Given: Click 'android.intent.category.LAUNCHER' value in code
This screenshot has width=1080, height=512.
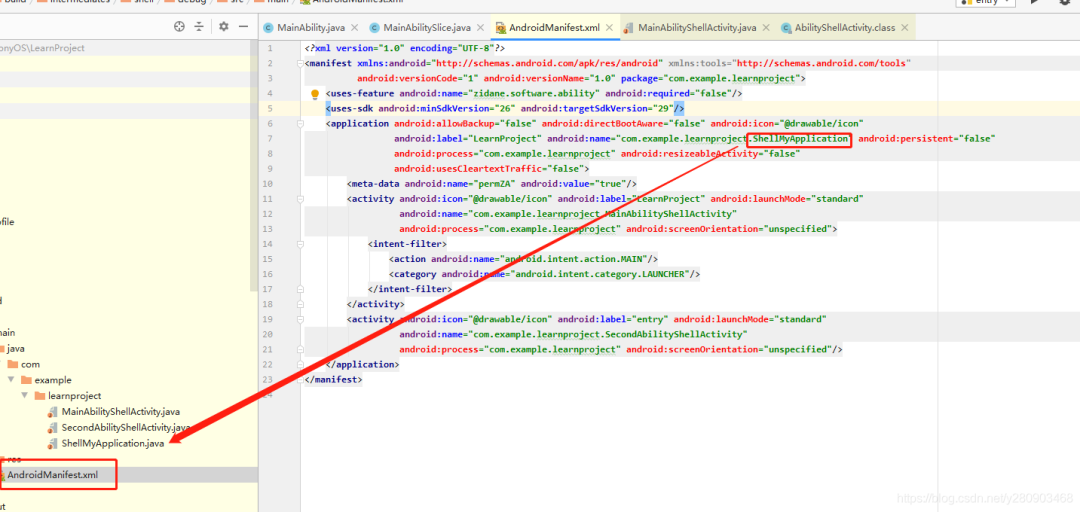Looking at the screenshot, I should tap(598, 274).
